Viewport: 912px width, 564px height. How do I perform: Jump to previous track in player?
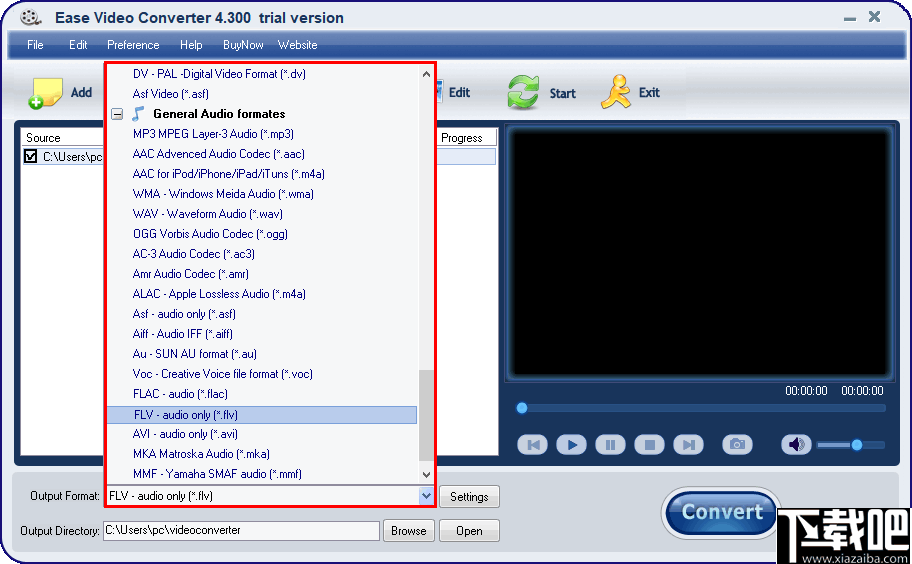point(532,445)
